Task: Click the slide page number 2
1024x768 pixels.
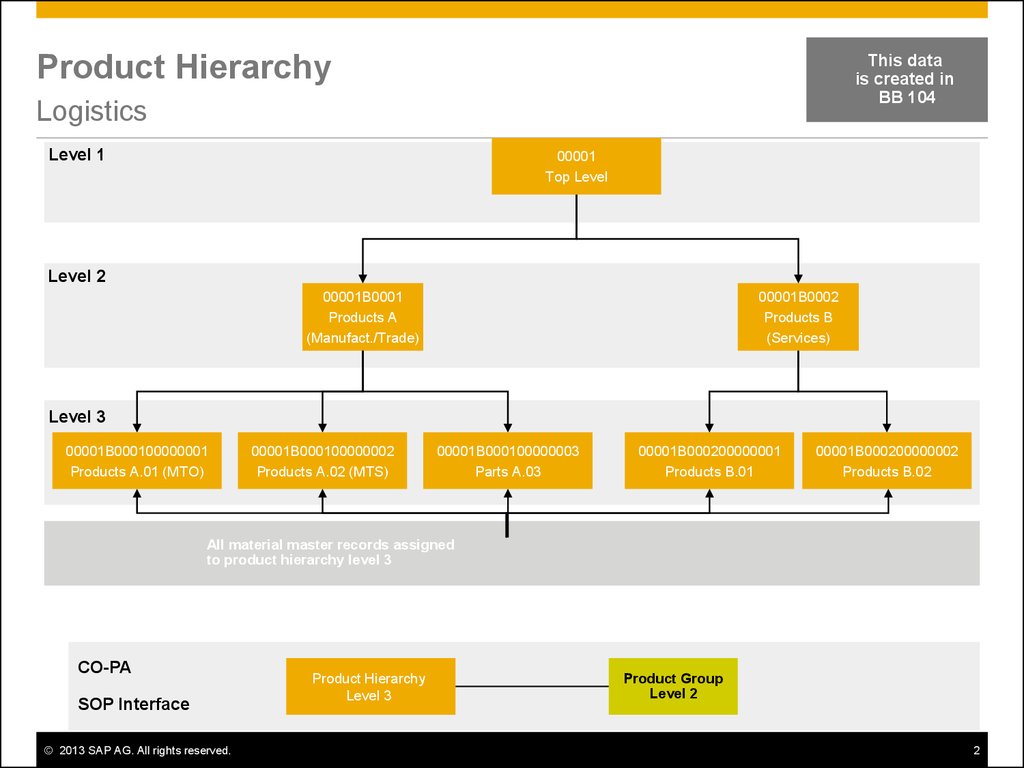Action: [976, 750]
